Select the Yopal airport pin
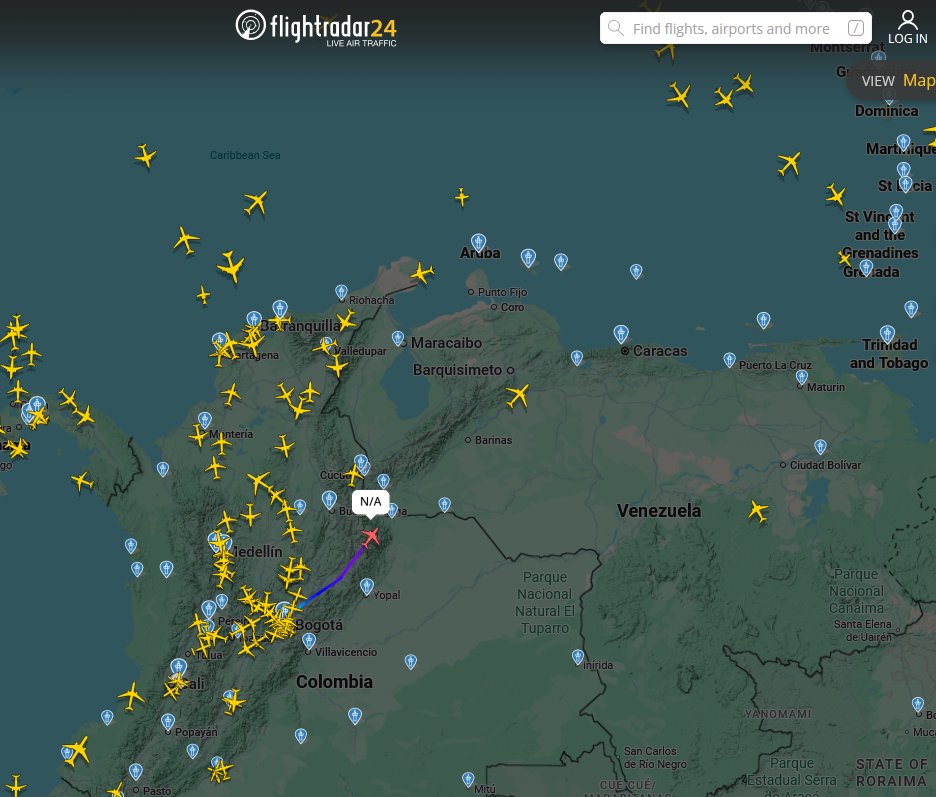 click(366, 585)
